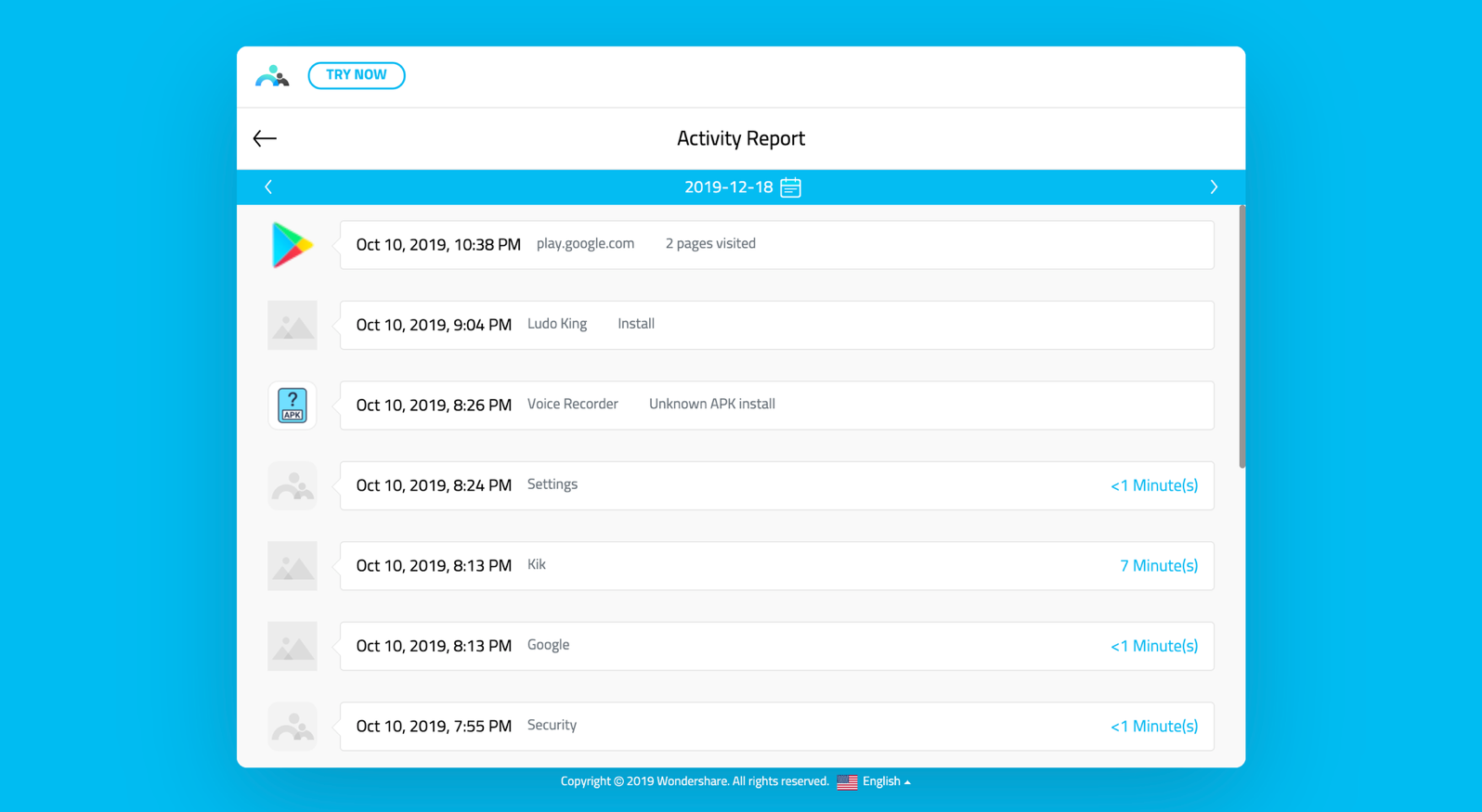This screenshot has height=812, width=1482.
Task: Click the Security <1 Minute(s) duration
Action: pos(1154,727)
